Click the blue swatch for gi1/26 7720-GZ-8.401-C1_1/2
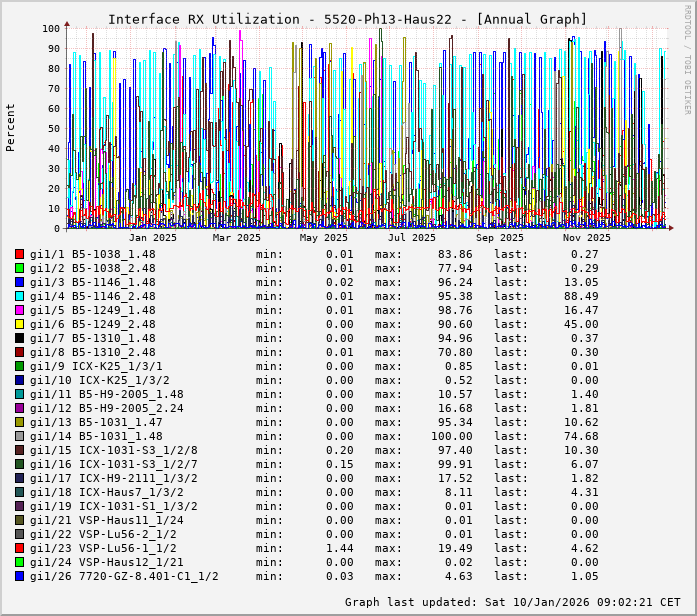The width and height of the screenshot is (697, 616). coord(20,576)
